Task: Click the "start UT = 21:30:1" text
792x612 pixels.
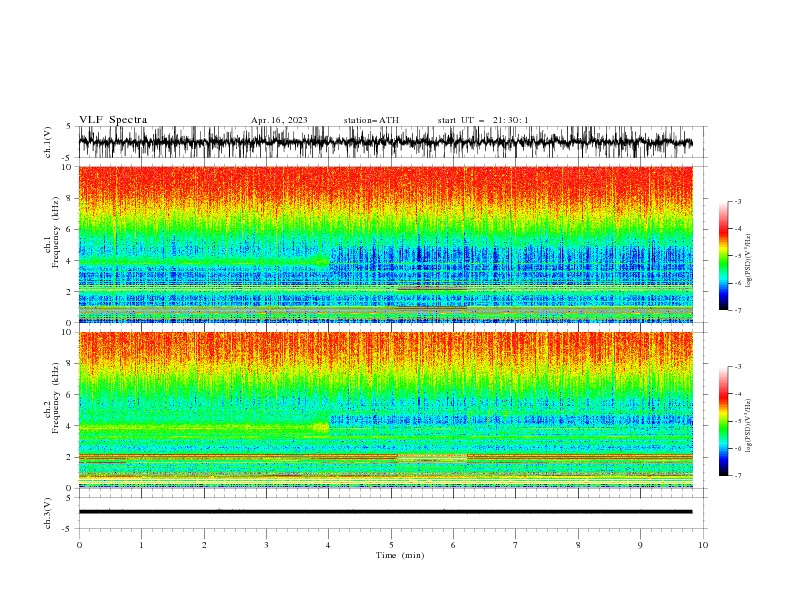Action: [x=483, y=120]
